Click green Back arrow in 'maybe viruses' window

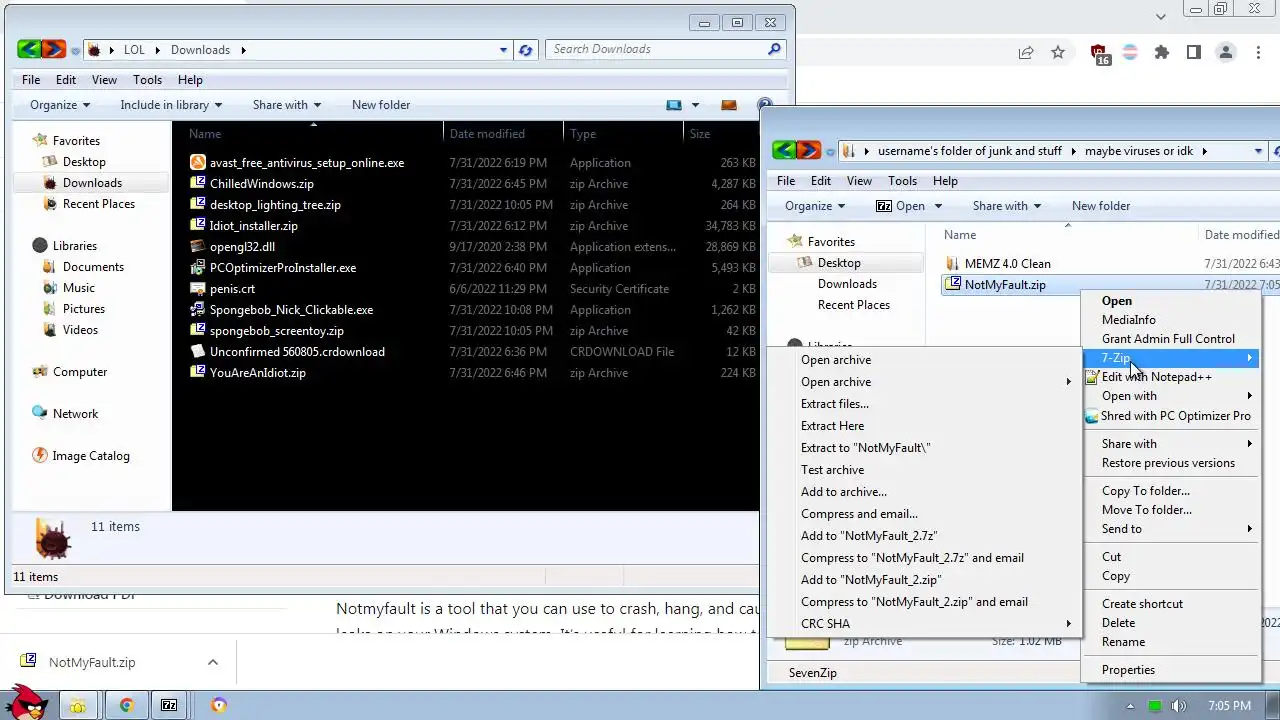(784, 151)
